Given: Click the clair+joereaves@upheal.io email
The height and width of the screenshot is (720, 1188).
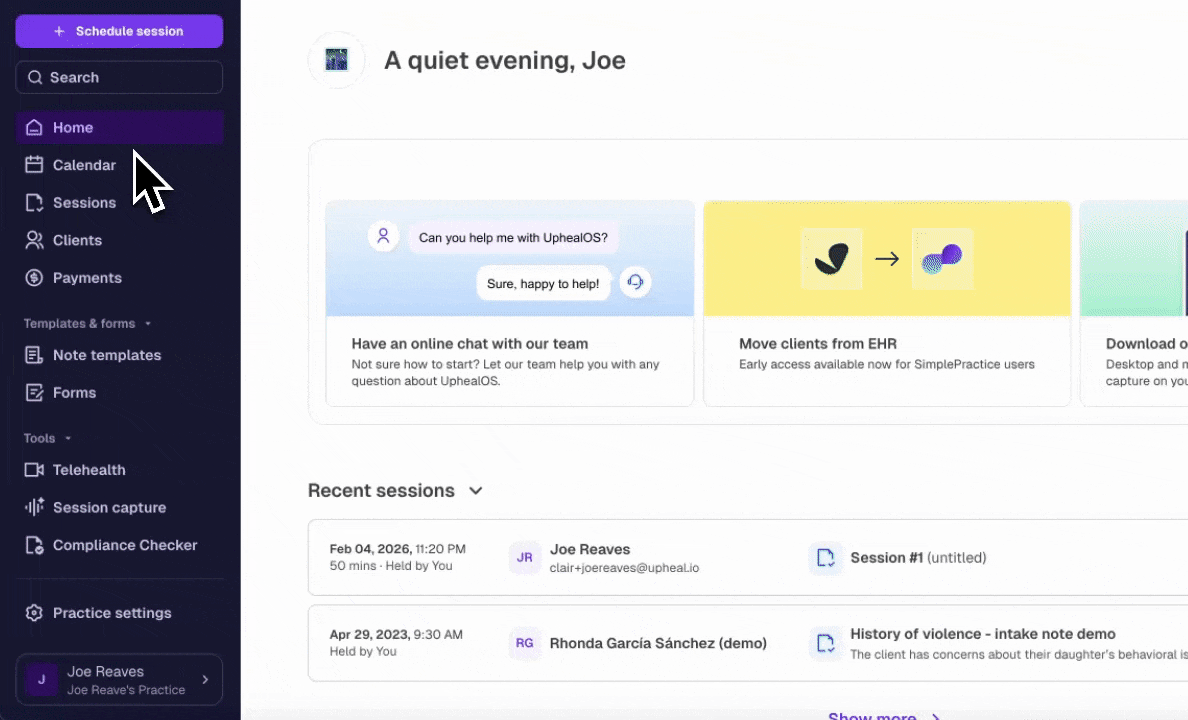Looking at the screenshot, I should click(624, 568).
